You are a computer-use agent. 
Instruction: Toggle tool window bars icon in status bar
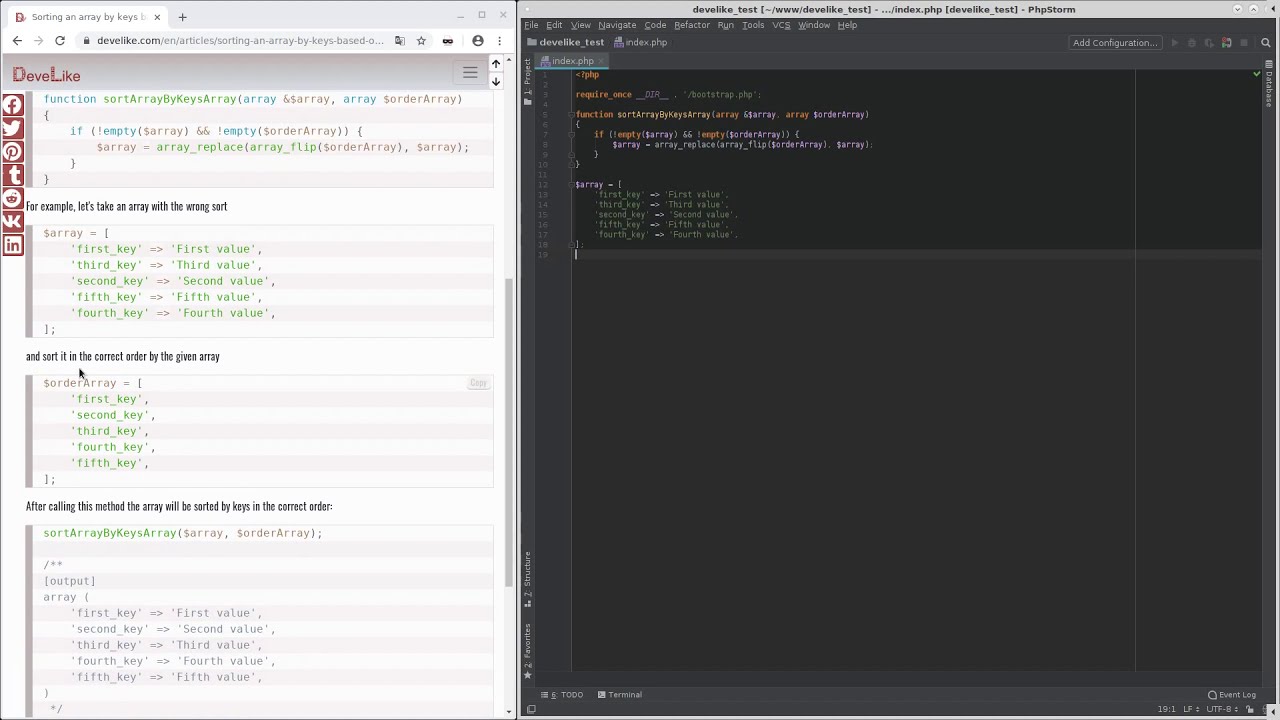click(531, 710)
